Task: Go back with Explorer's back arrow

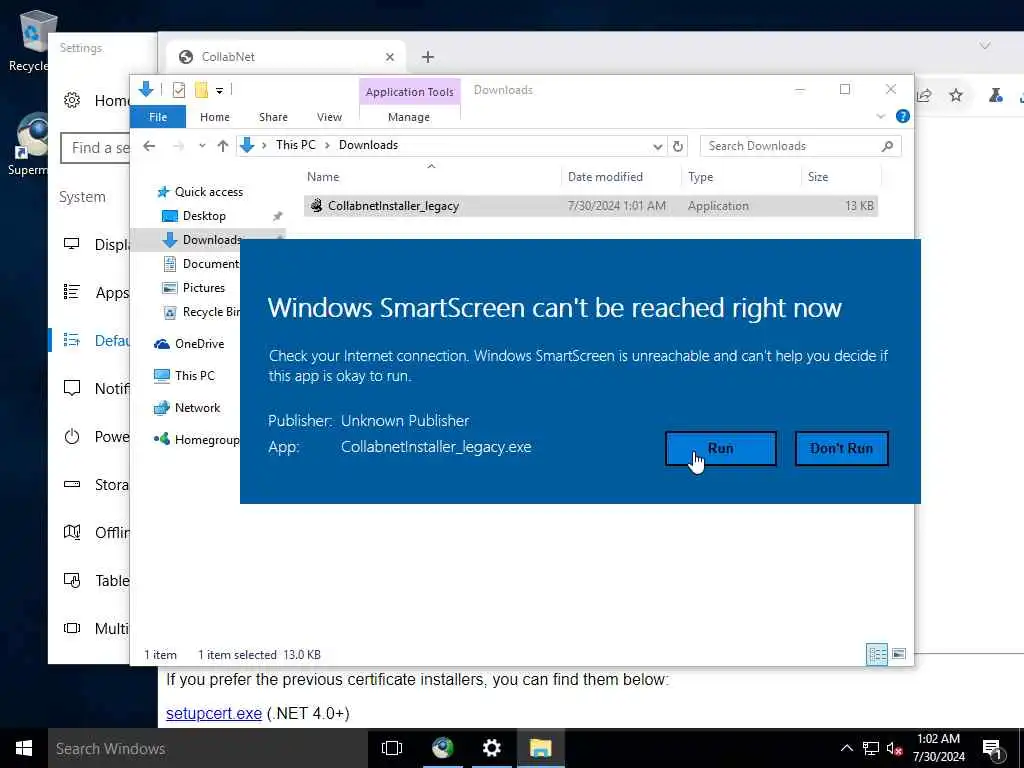Action: (x=149, y=146)
